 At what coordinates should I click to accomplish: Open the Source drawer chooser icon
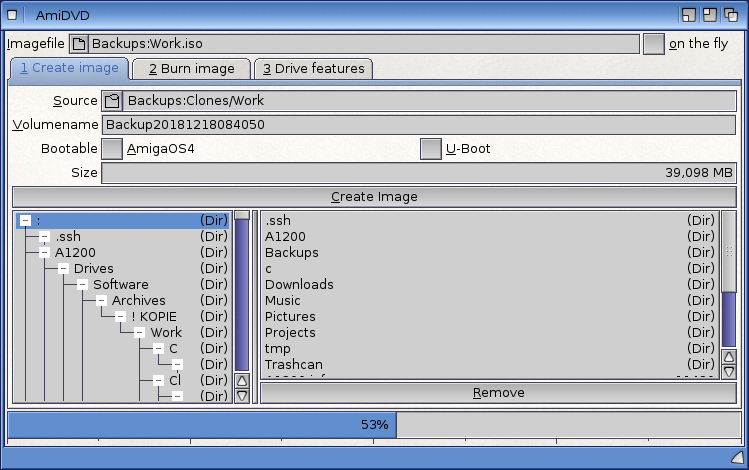click(x=112, y=100)
